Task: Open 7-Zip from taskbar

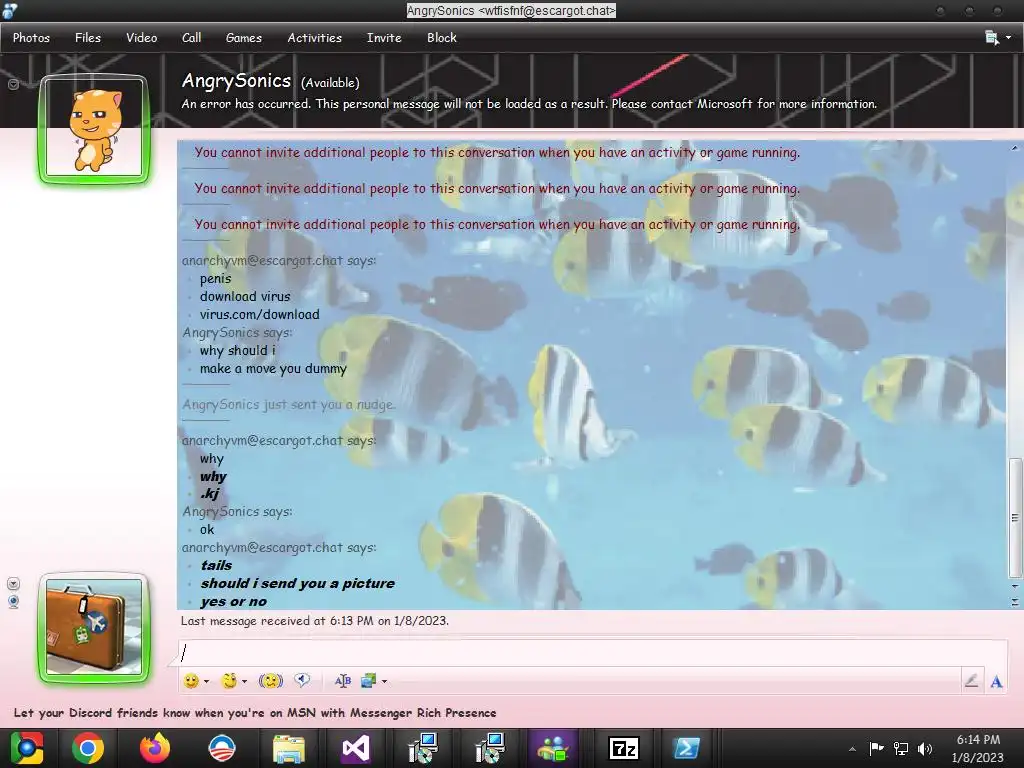Action: pyautogui.click(x=623, y=748)
